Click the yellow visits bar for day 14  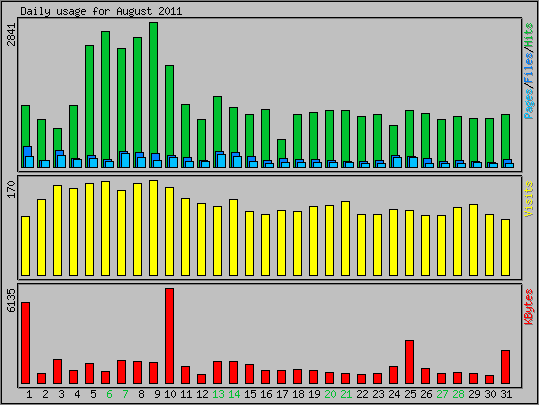tap(233, 238)
